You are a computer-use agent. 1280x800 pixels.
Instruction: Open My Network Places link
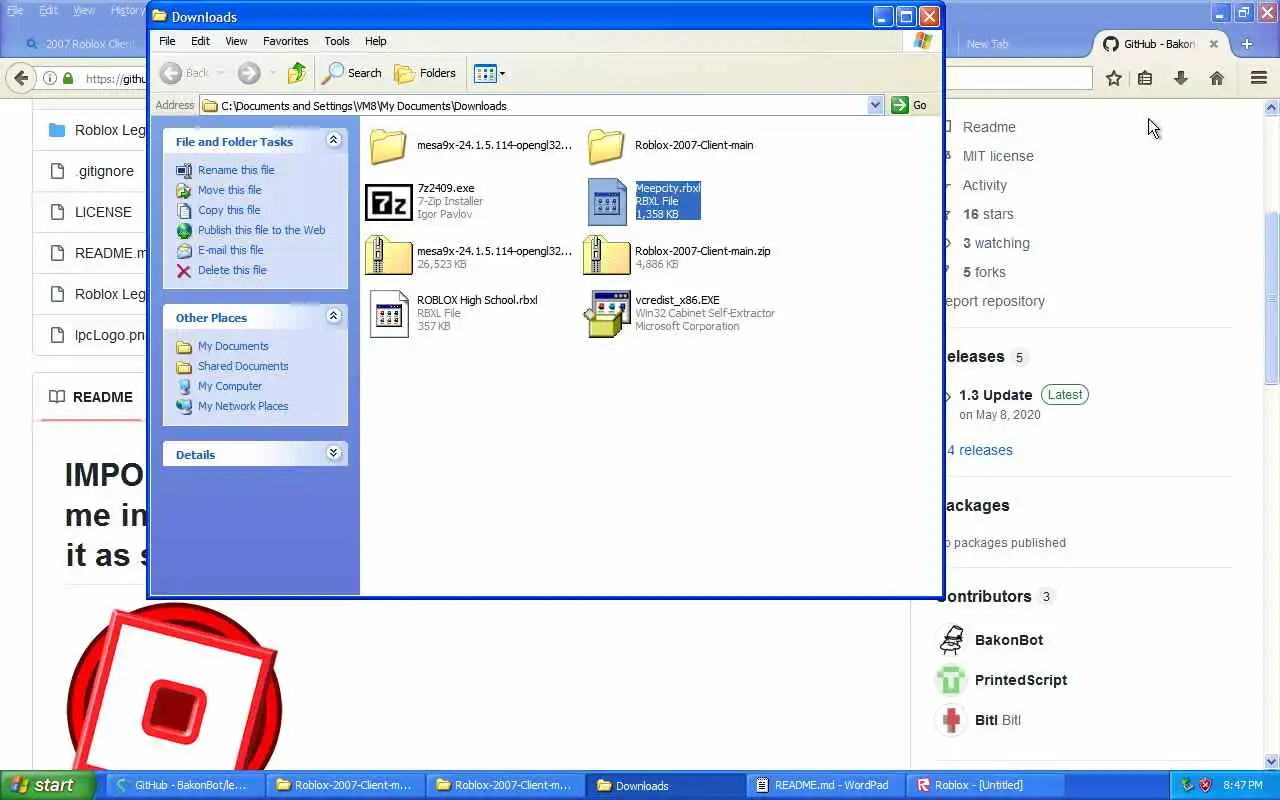(243, 406)
